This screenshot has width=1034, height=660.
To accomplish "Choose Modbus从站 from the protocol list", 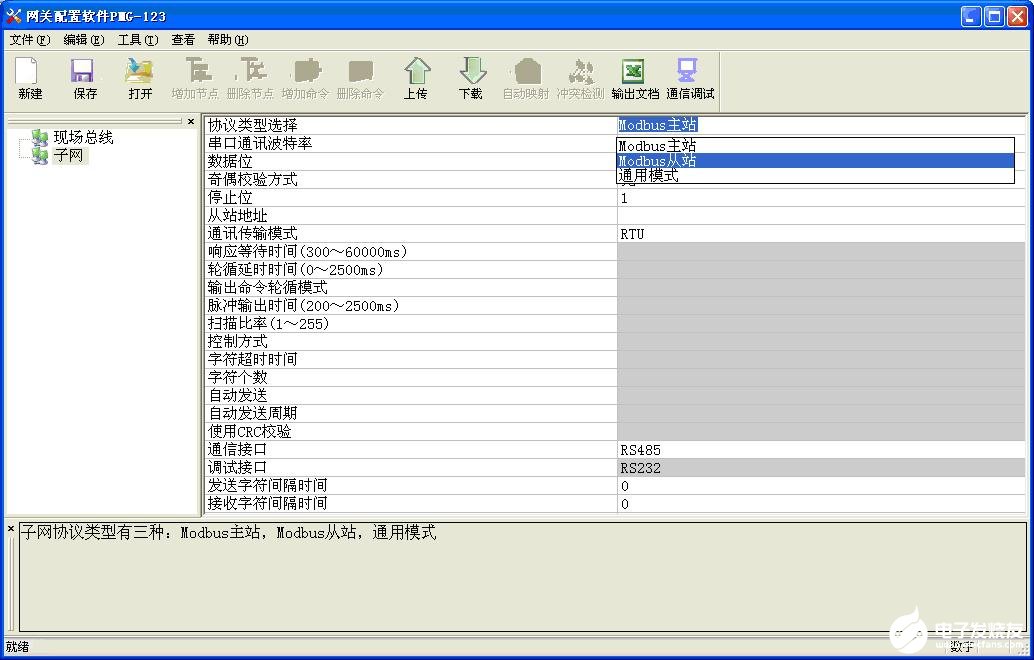I will point(815,161).
